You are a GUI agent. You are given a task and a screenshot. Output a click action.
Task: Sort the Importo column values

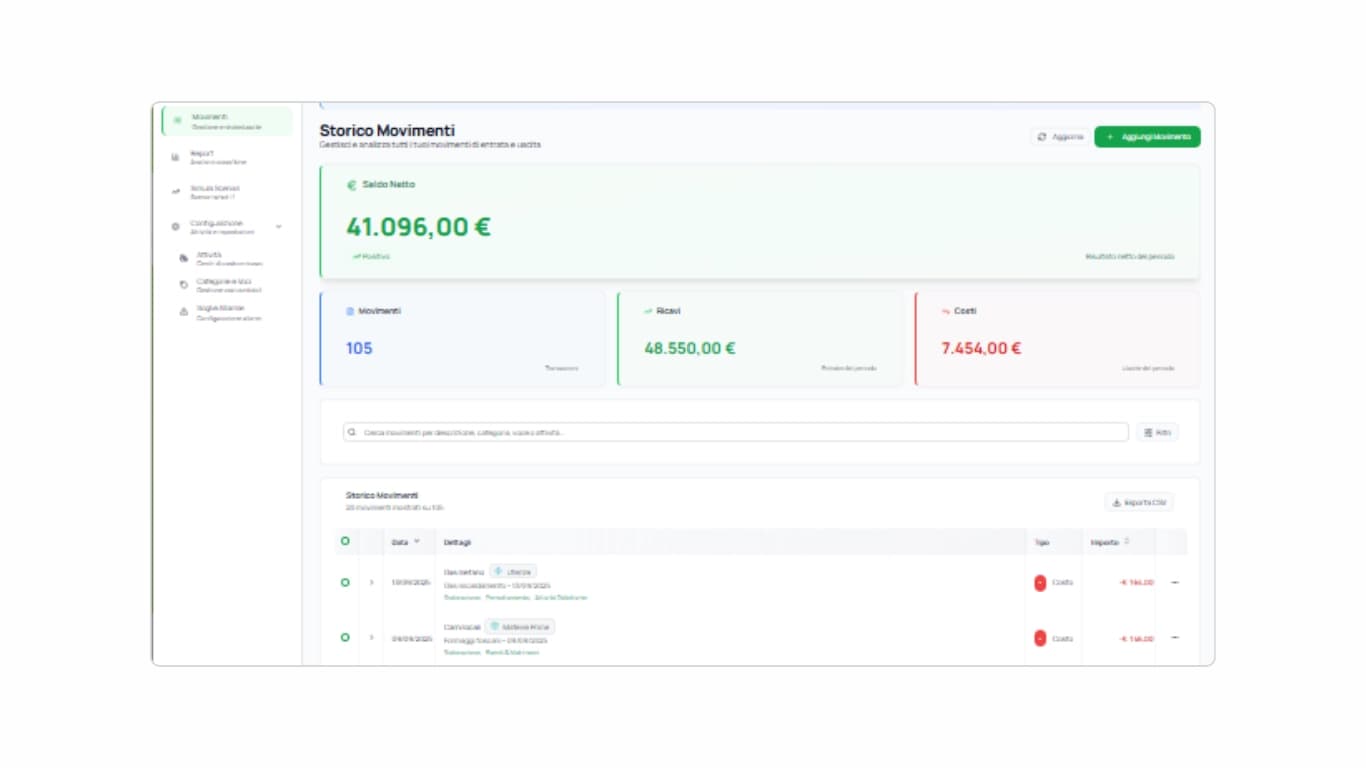pos(1107,541)
